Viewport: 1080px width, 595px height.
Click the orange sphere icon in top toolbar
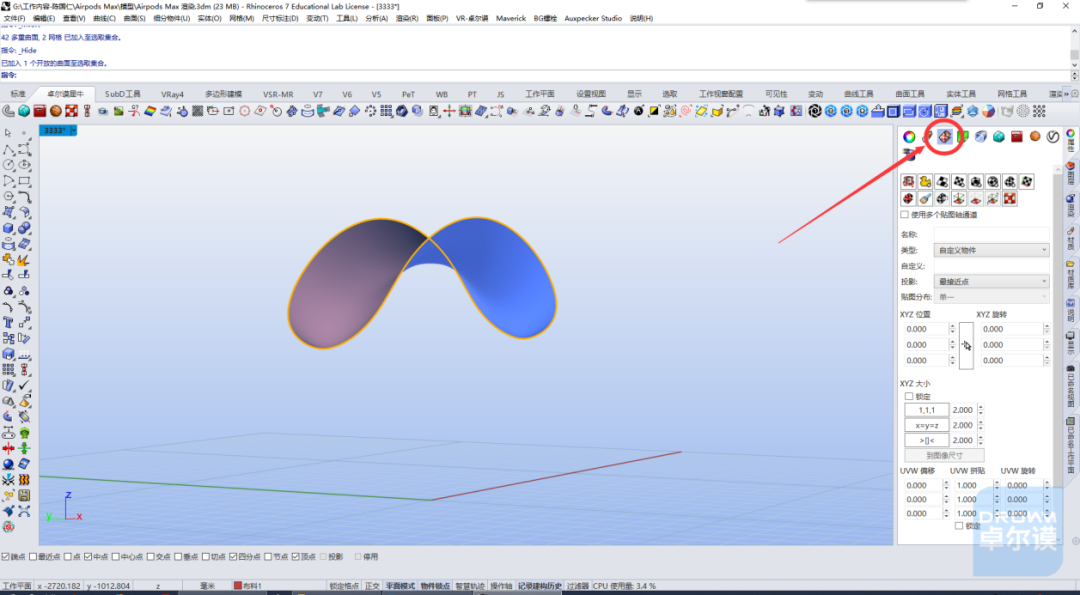pyautogui.click(x=56, y=111)
